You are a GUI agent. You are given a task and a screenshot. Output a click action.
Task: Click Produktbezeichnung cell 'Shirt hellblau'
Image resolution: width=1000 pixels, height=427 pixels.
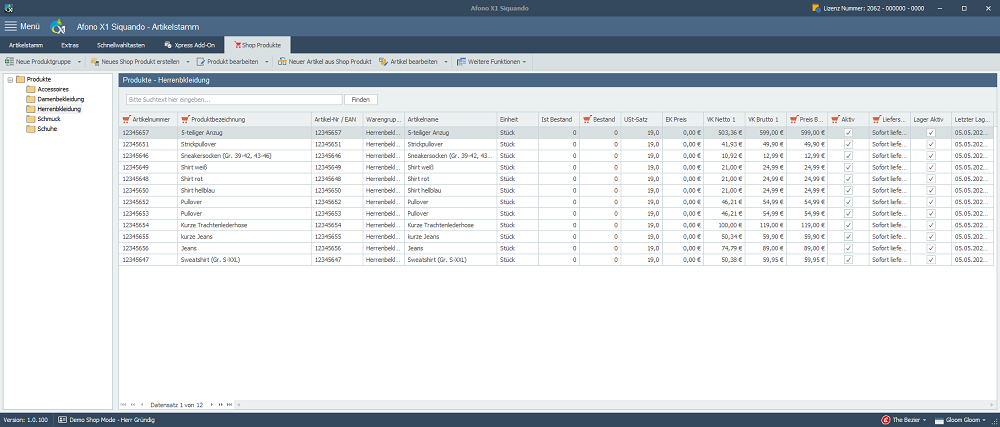pyautogui.click(x=244, y=190)
